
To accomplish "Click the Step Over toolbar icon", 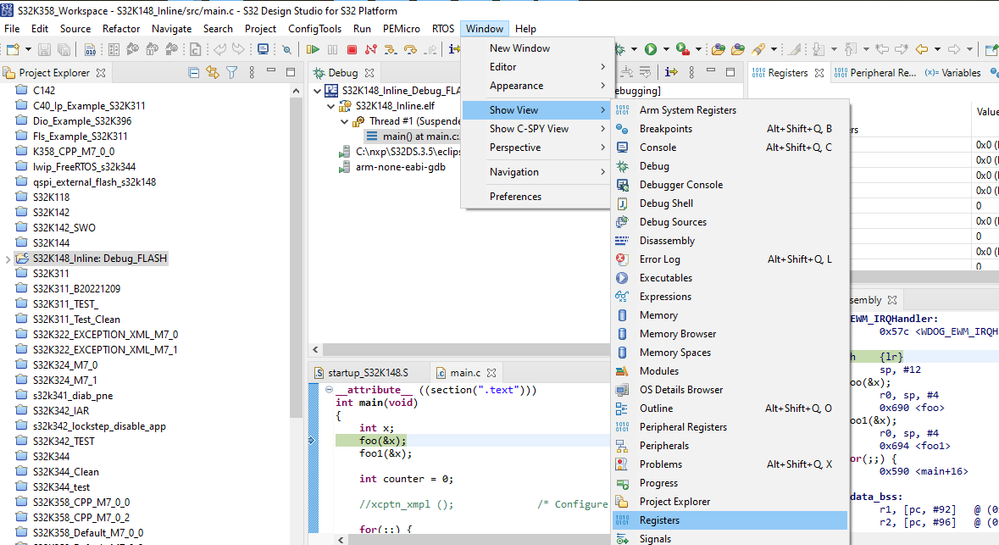I will [x=410, y=49].
